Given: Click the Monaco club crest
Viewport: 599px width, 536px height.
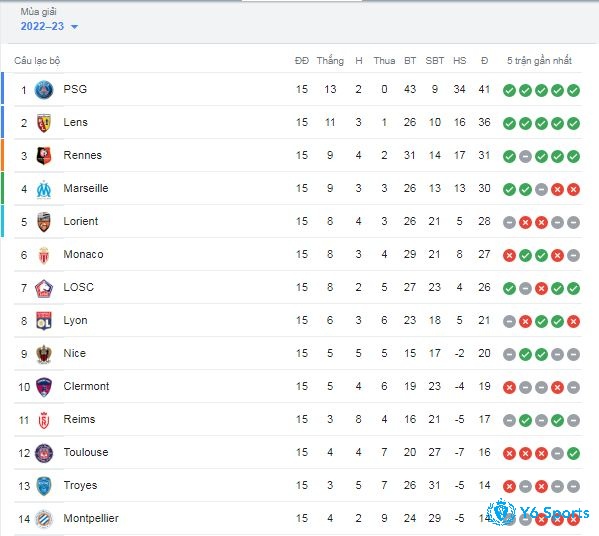Looking at the screenshot, I should pyautogui.click(x=44, y=255).
